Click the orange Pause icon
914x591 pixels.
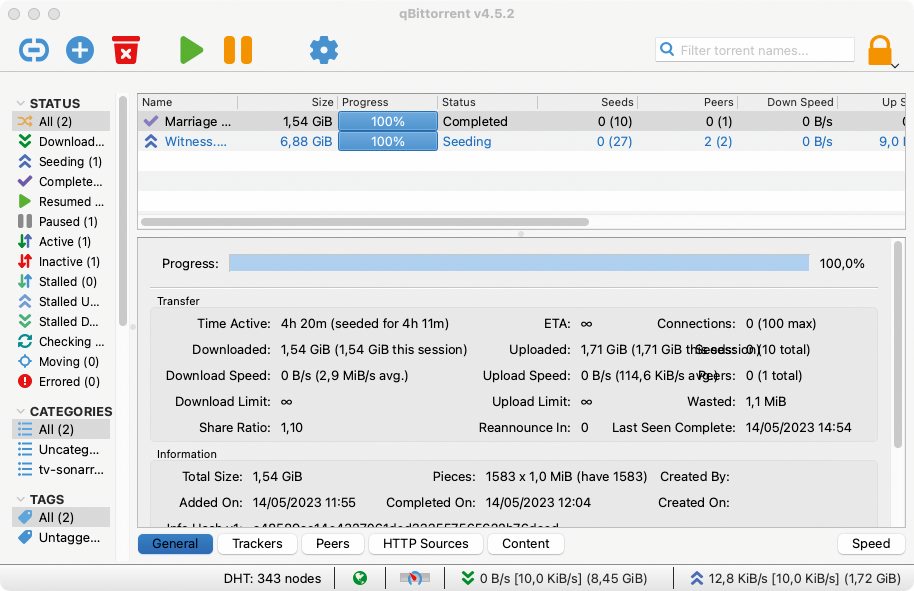[x=238, y=50]
